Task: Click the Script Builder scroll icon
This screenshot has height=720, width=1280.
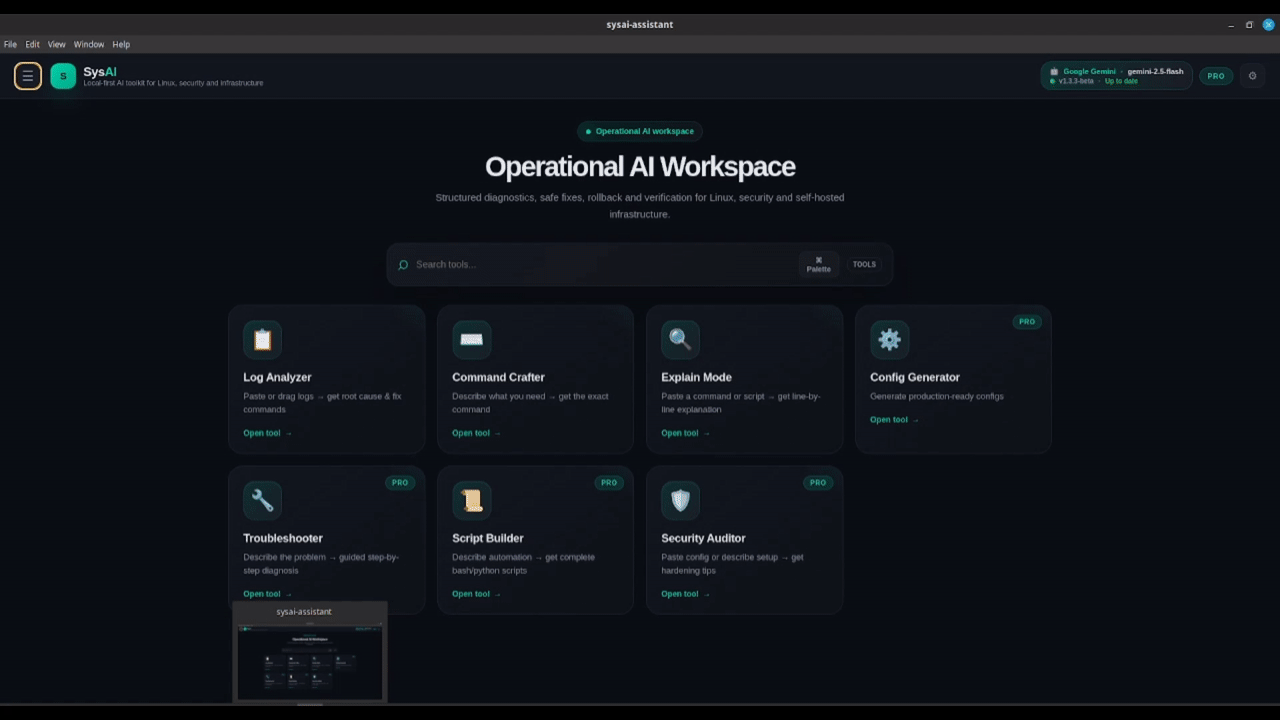Action: pyautogui.click(x=471, y=501)
